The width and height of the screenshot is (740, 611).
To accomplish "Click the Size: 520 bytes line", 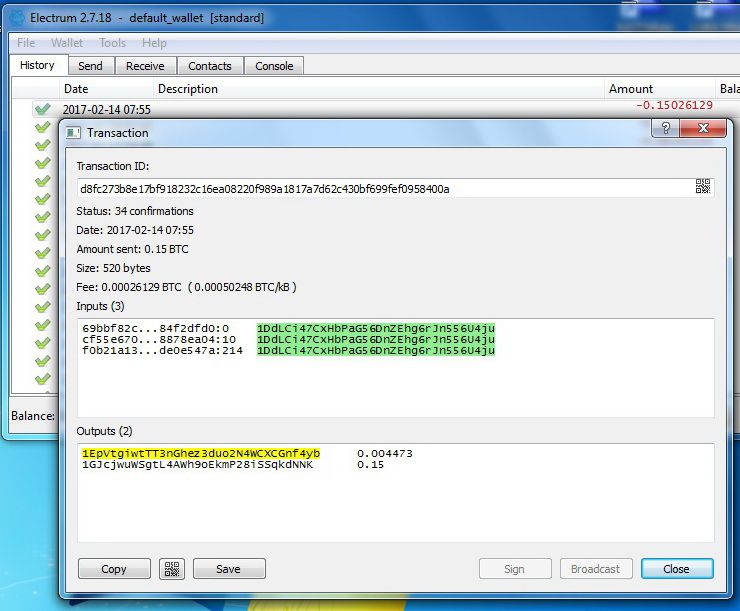I will pos(113,268).
